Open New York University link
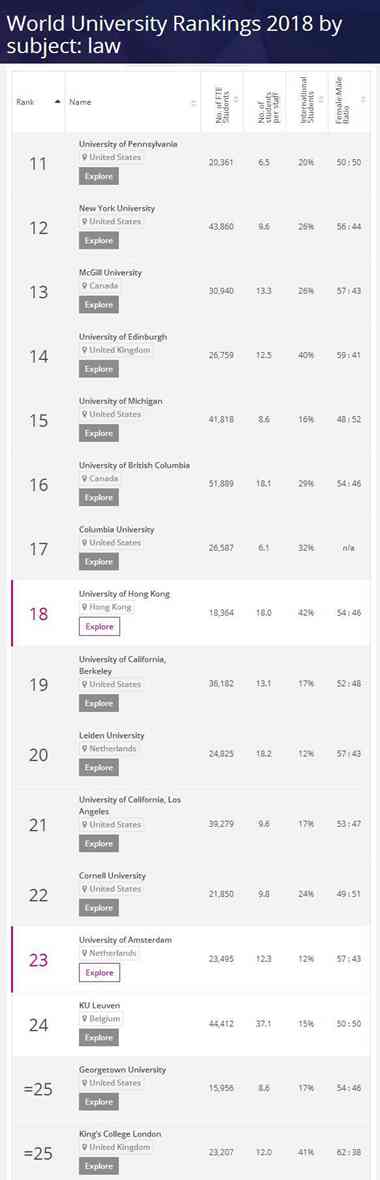This screenshot has height=1180, width=380. click(117, 208)
